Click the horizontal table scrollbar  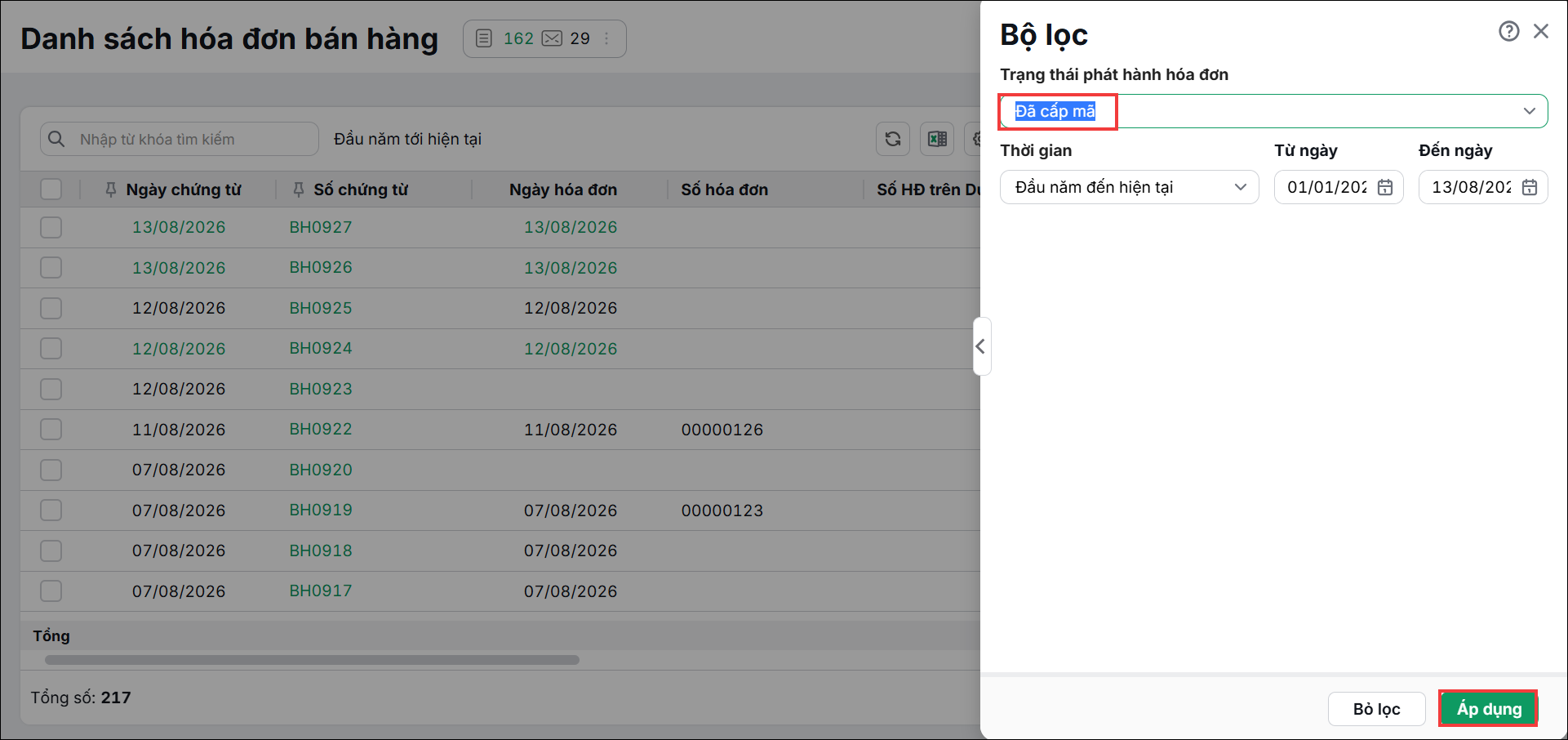point(312,660)
